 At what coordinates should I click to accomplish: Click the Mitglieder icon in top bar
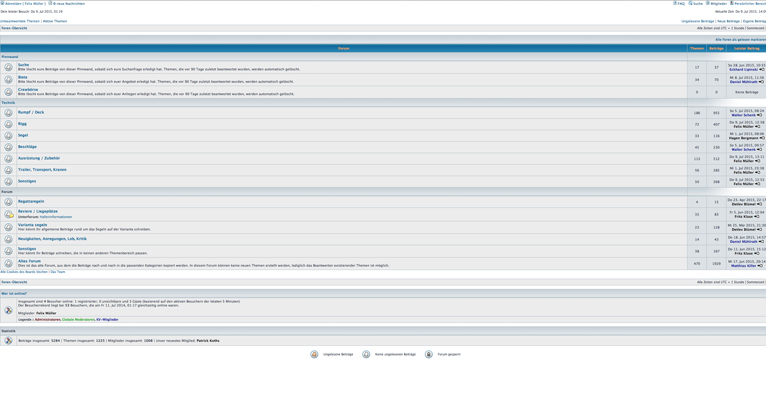pos(707,3)
